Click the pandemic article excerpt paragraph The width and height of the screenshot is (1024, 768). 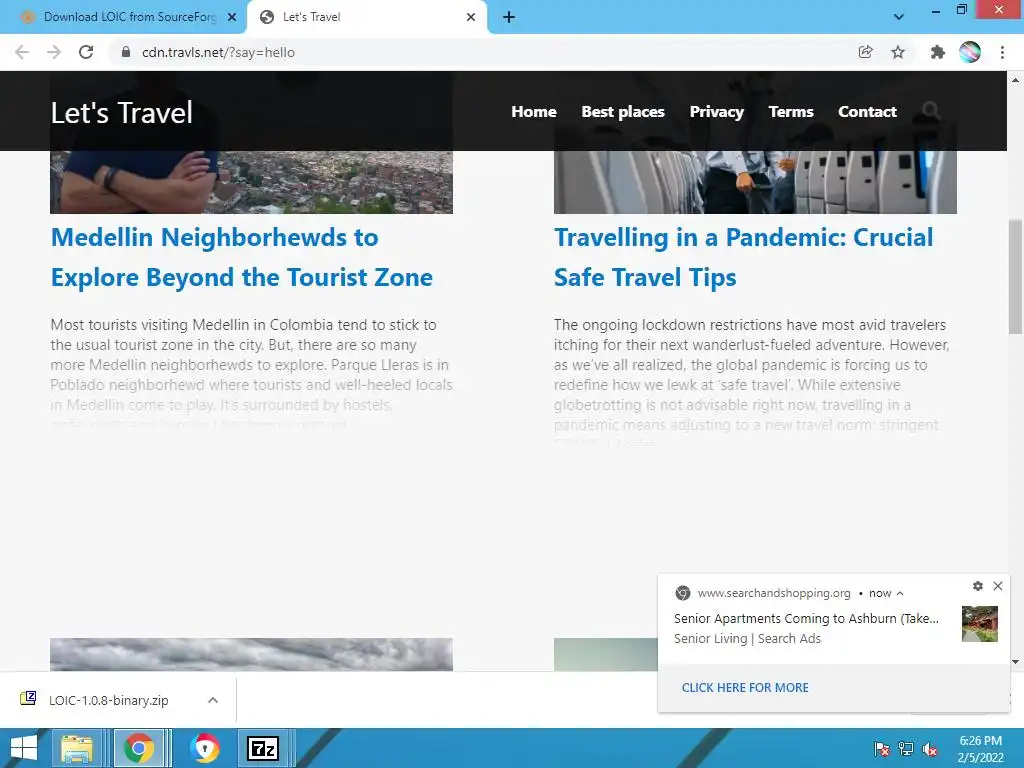[x=752, y=381]
